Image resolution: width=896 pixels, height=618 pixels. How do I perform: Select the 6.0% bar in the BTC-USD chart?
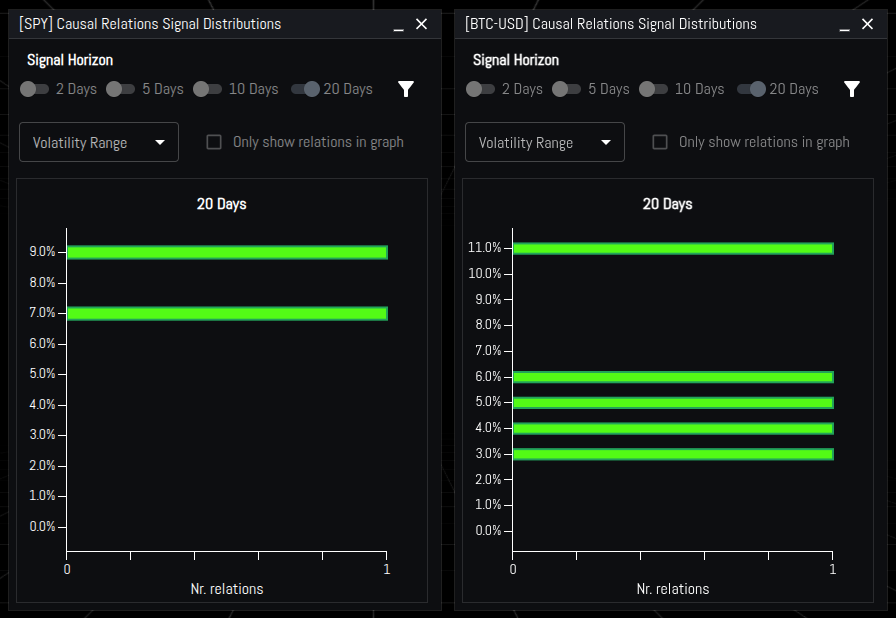[x=673, y=377]
